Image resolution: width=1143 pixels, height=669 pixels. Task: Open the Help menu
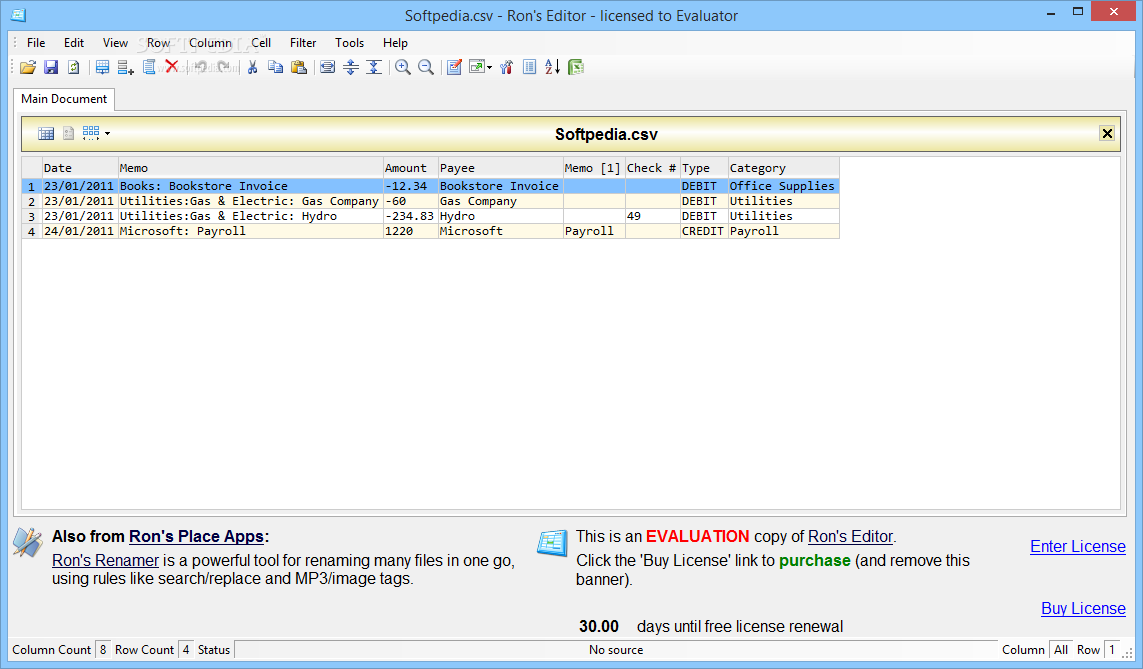(x=395, y=43)
